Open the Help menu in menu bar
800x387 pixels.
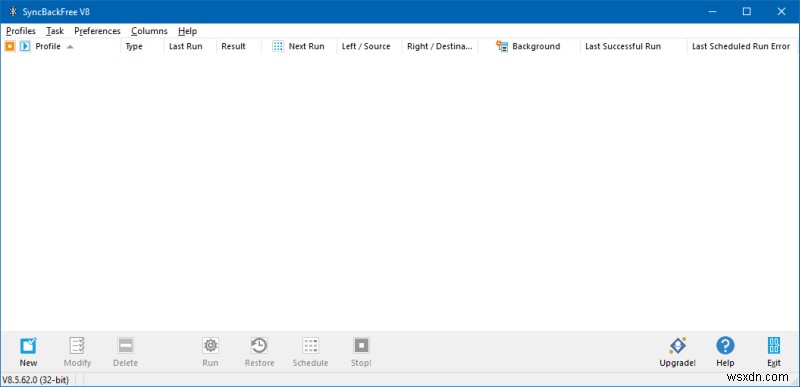click(187, 31)
